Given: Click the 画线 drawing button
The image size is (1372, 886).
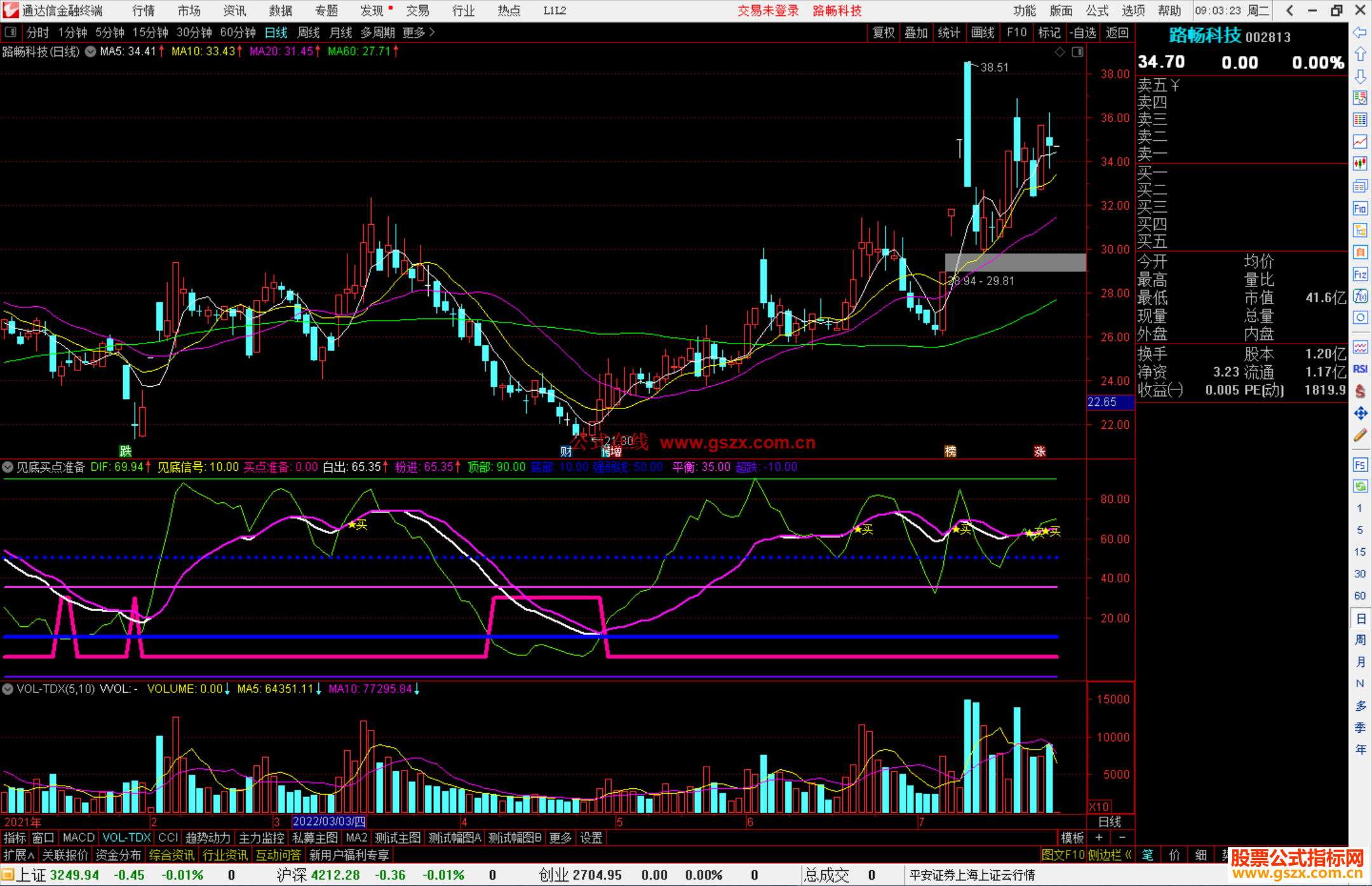Looking at the screenshot, I should (983, 32).
